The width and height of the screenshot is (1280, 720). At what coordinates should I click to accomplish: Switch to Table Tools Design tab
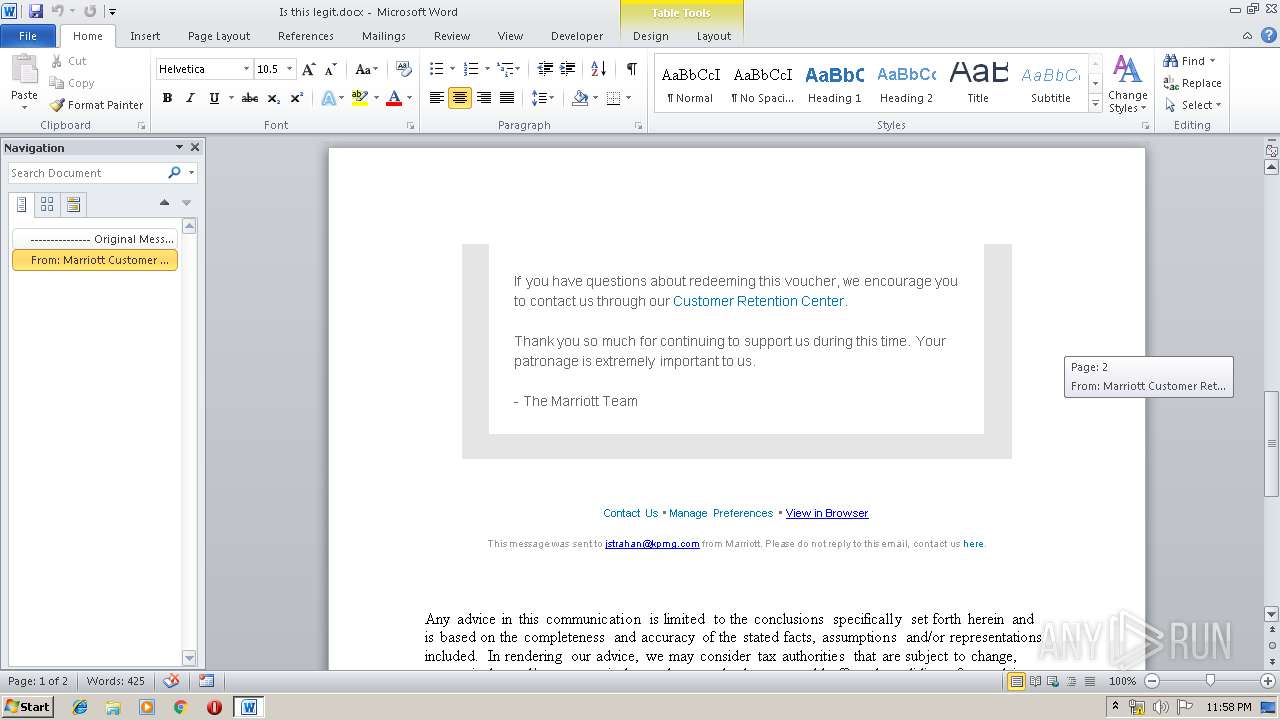651,36
